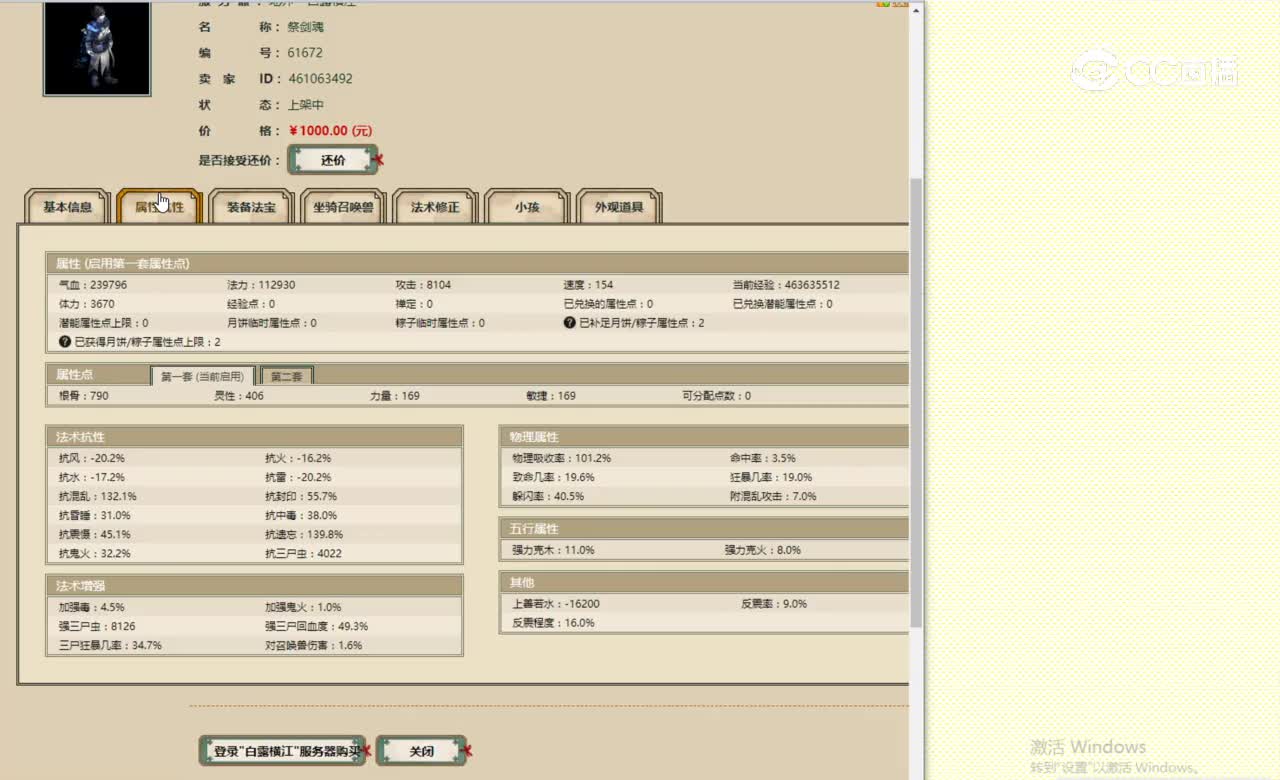
Task: Click the 当前经验：463635512 value
Action: coord(786,285)
